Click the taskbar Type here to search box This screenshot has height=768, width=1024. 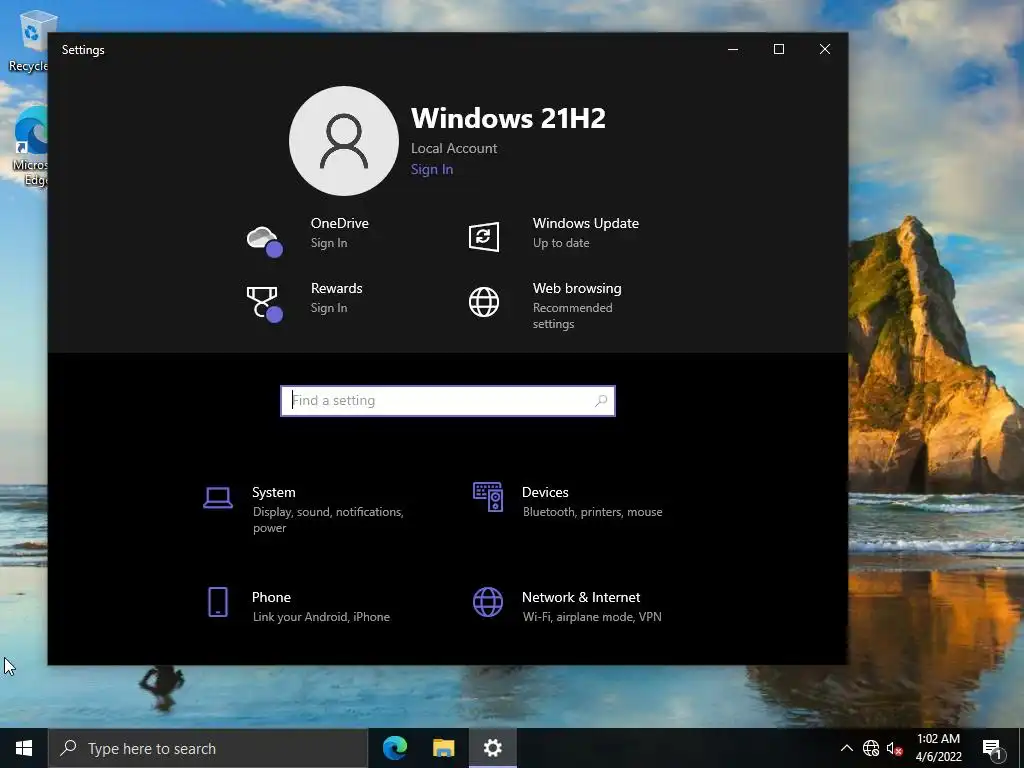point(208,748)
